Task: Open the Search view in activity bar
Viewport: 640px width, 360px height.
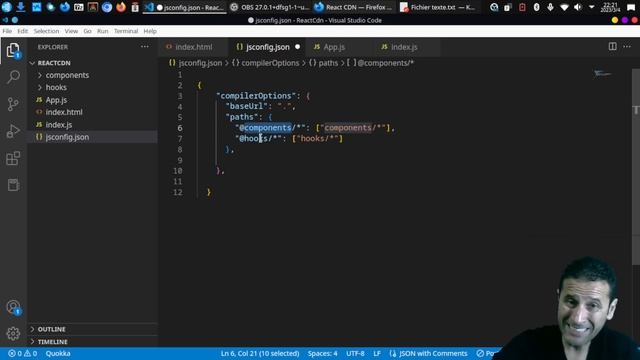Action: click(x=13, y=77)
